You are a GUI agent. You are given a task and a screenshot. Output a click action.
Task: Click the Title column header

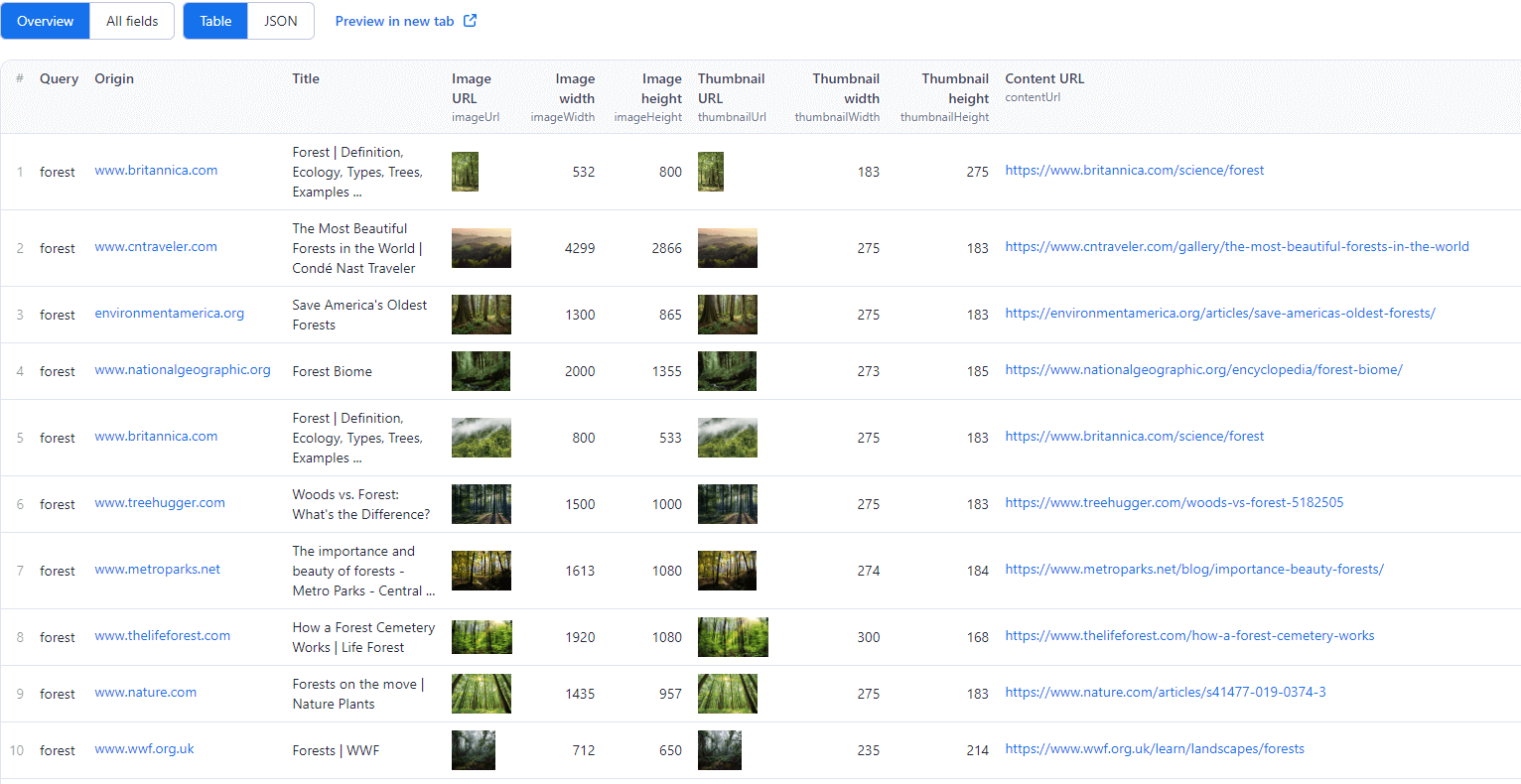coord(306,78)
